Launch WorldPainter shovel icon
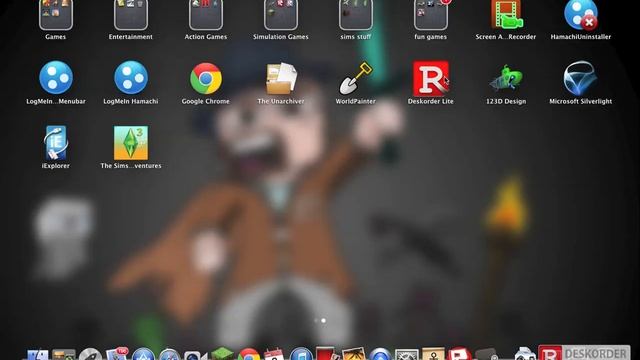 [356, 78]
